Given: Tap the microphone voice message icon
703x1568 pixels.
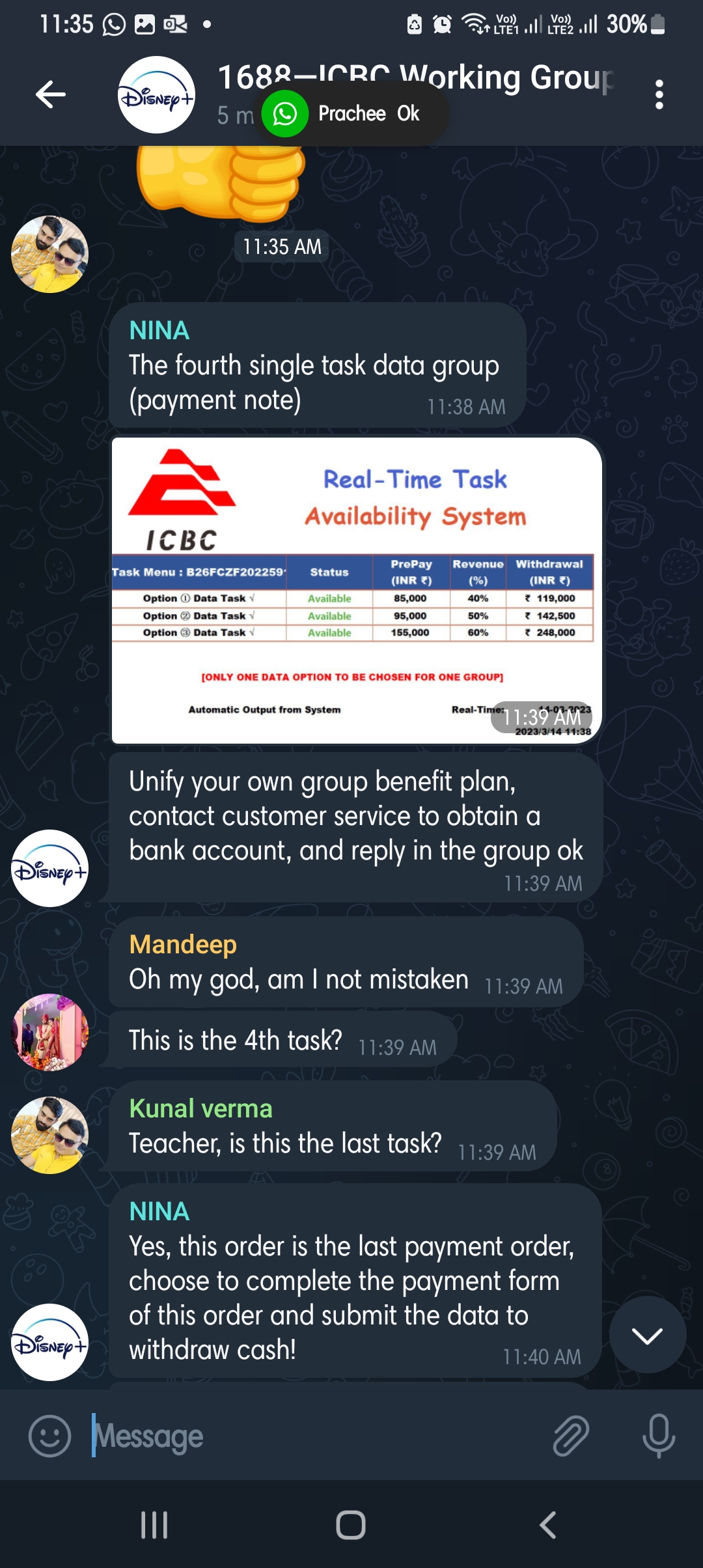Looking at the screenshot, I should (659, 1436).
